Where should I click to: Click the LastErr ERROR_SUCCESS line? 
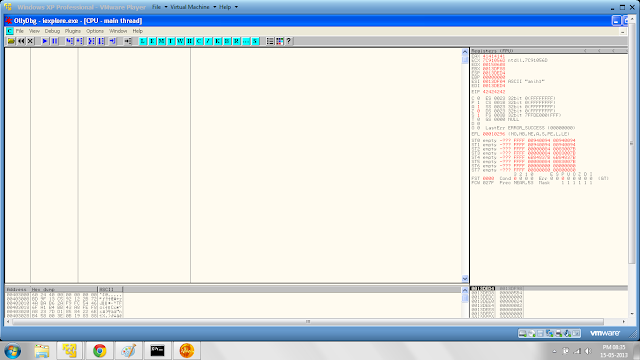[x=530, y=128]
